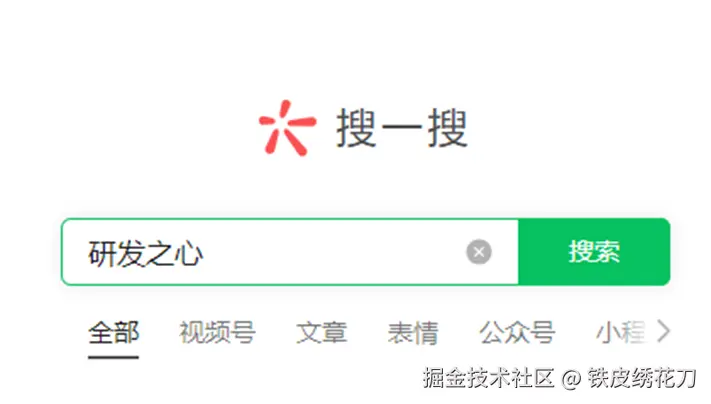Open the 文章 tab
Viewport: 711px width, 404px height.
tap(321, 332)
